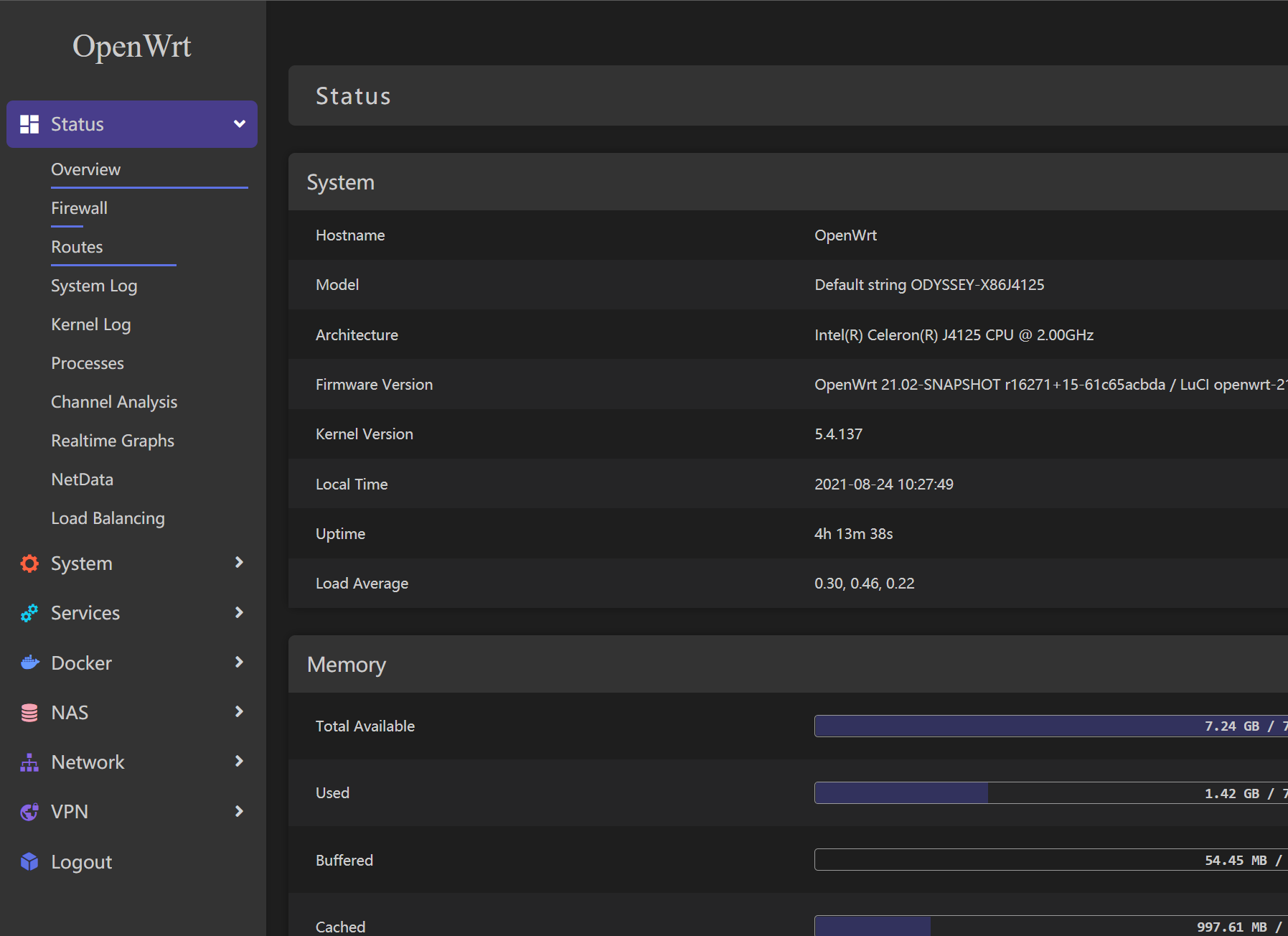This screenshot has width=1288, height=936.
Task: Click the Buffered label
Action: [x=344, y=860]
